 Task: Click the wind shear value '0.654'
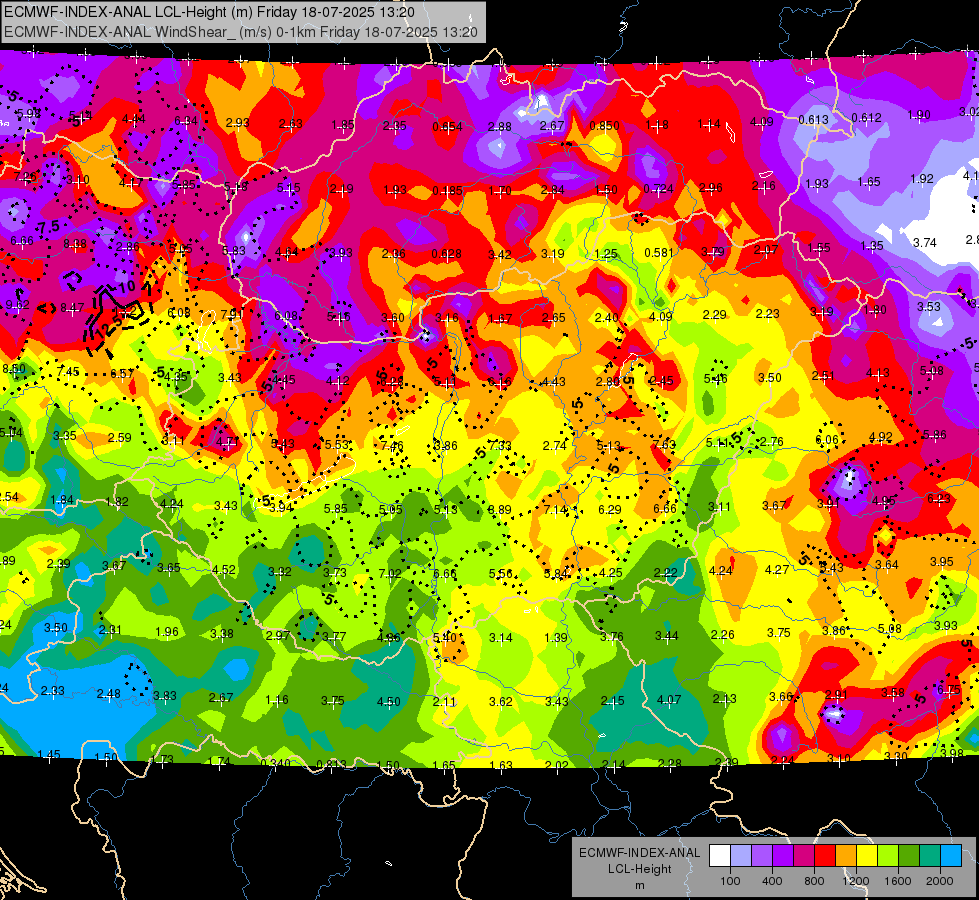coord(447,127)
